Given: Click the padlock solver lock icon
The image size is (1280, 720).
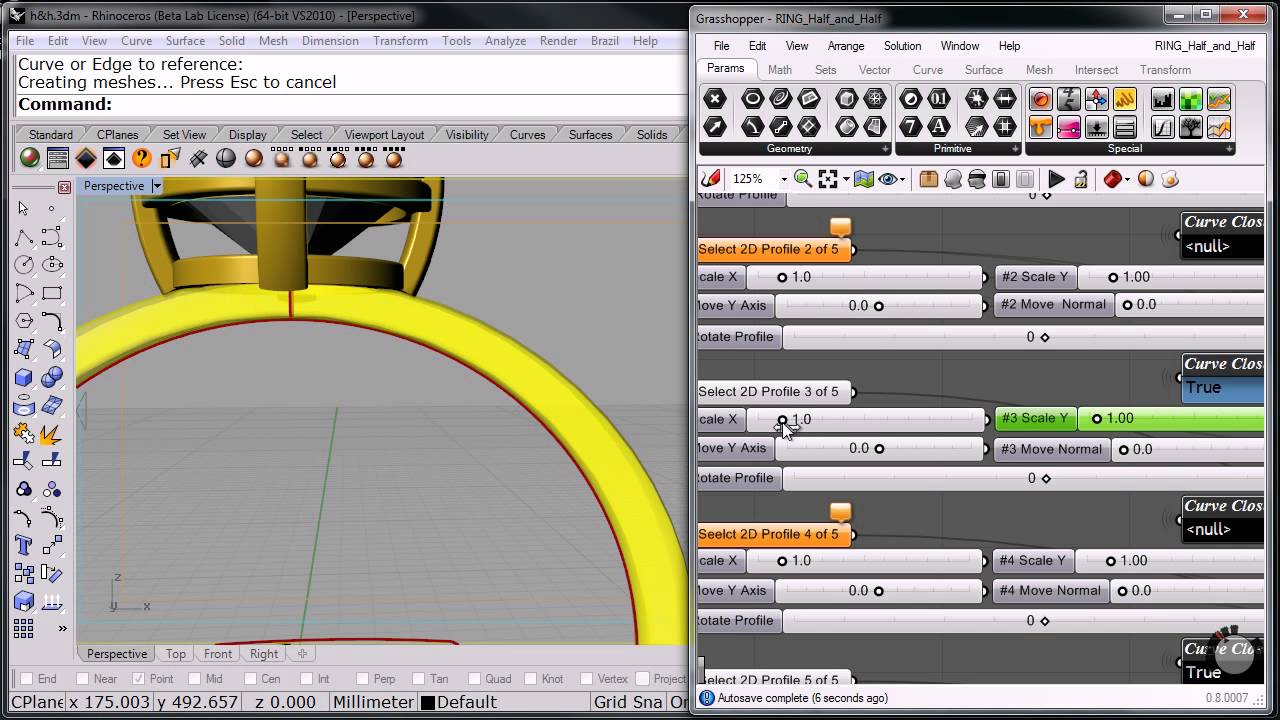Looking at the screenshot, I should tap(1081, 179).
